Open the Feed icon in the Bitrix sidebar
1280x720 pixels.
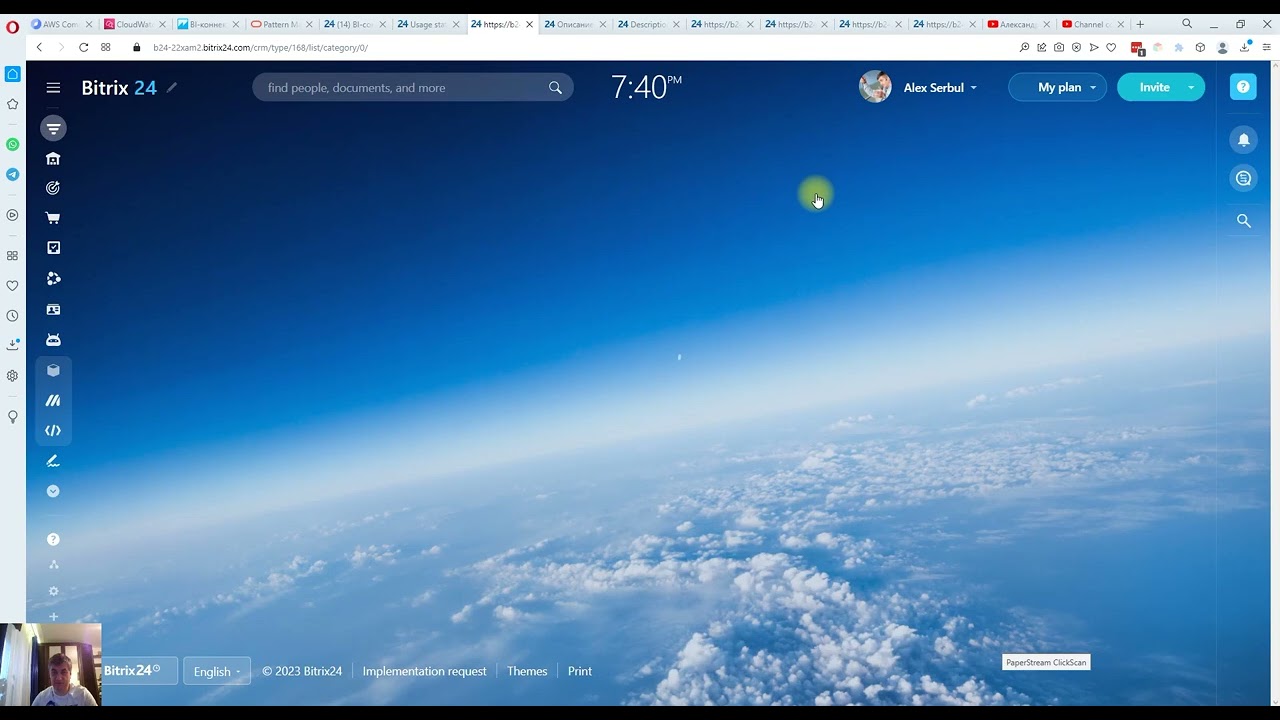(53, 128)
